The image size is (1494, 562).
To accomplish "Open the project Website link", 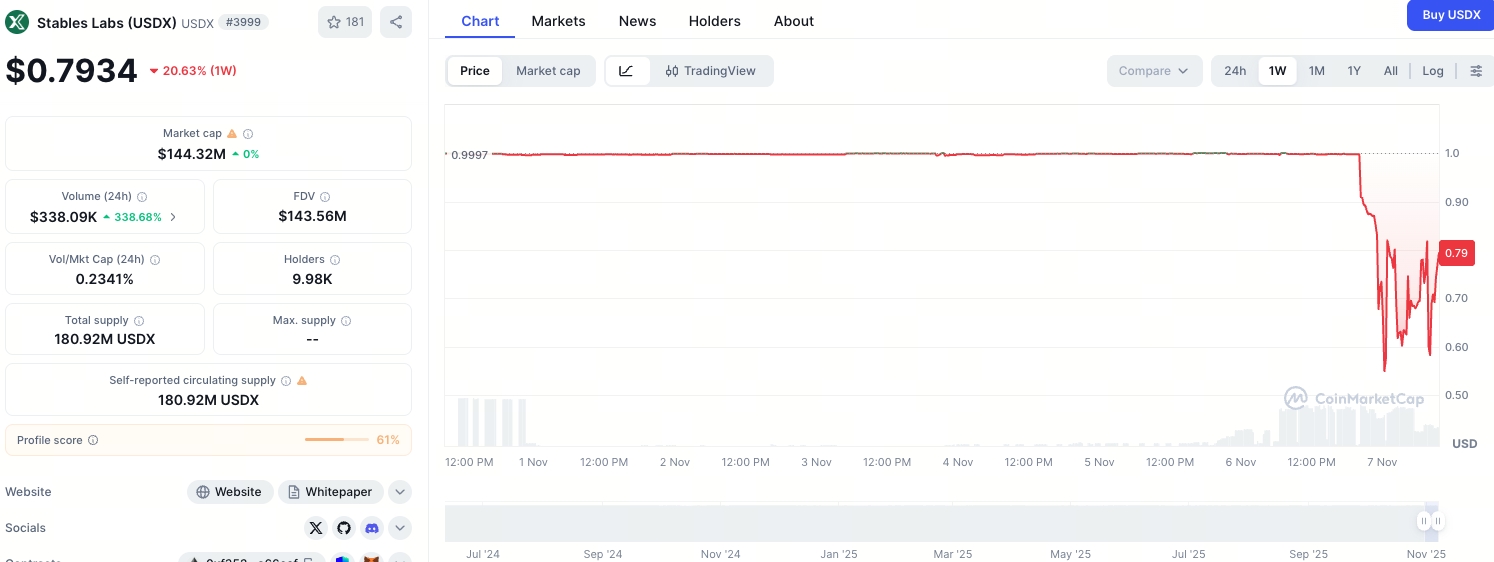I will tap(229, 492).
